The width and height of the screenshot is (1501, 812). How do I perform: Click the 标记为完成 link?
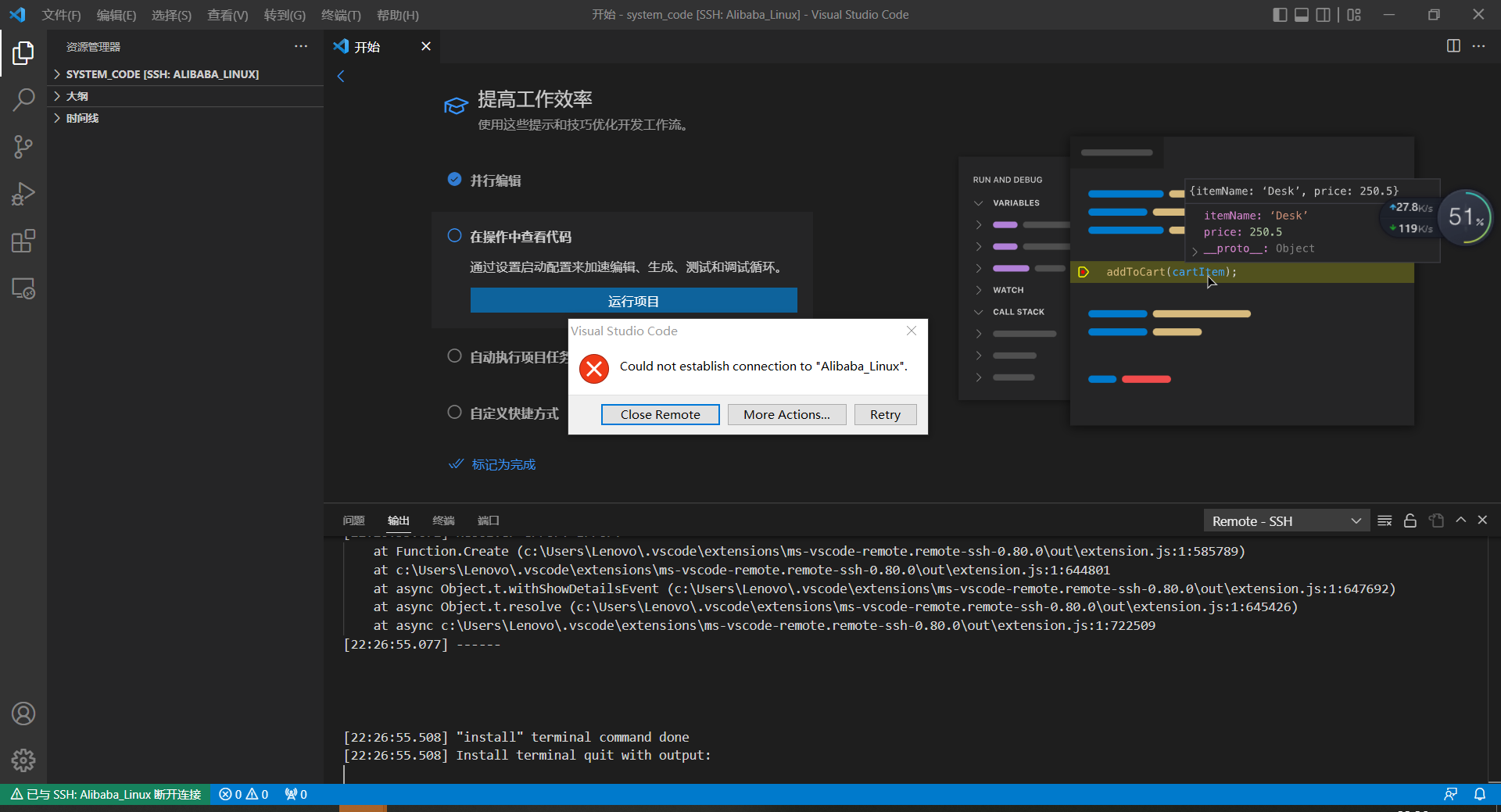pyautogui.click(x=503, y=464)
